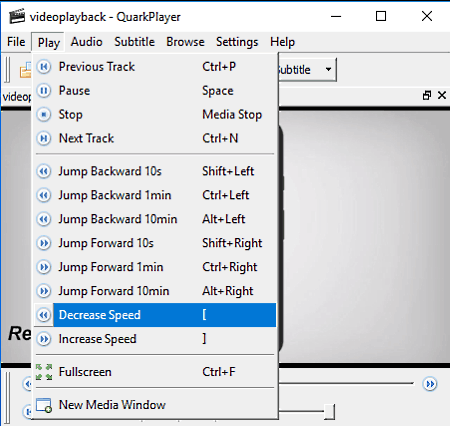This screenshot has height=426, width=450.
Task: Click the Increase Speed icon
Action: click(44, 339)
